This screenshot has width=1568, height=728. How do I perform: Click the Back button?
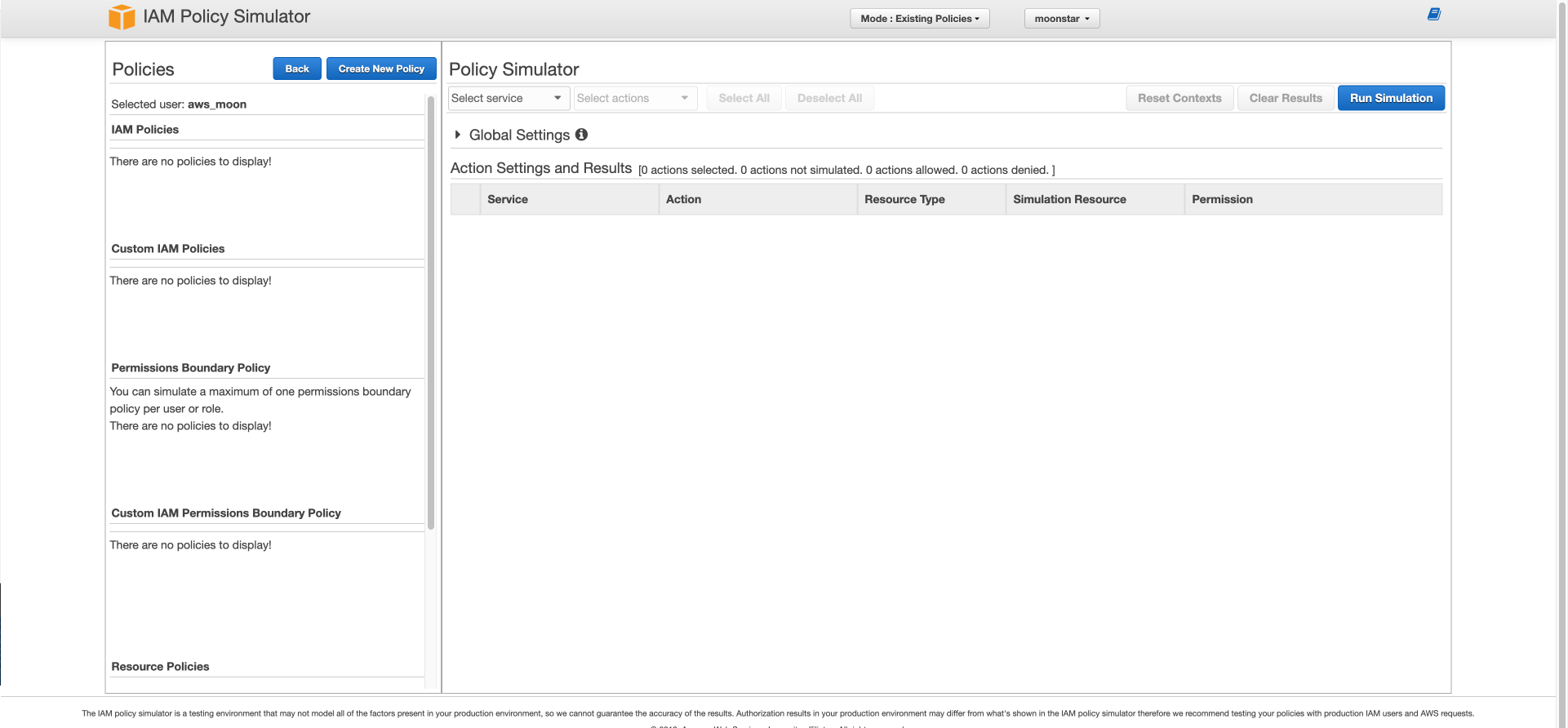tap(297, 69)
